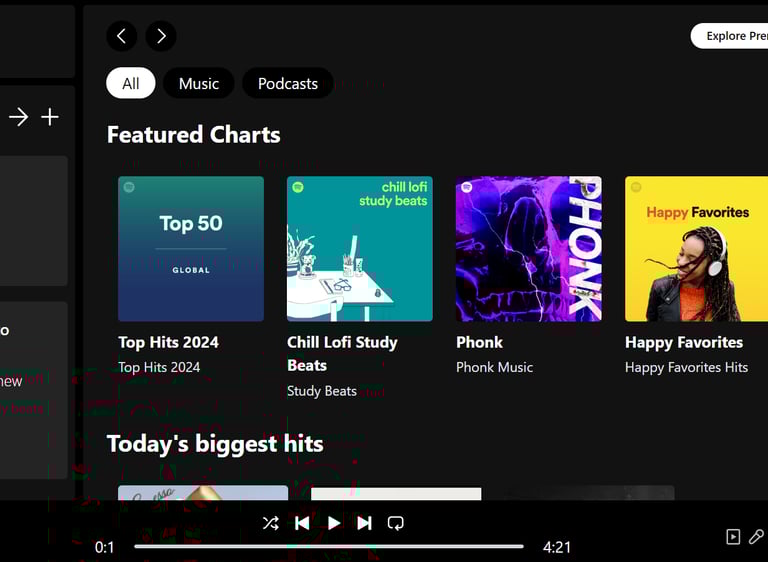This screenshot has height=562, width=768.
Task: Open the Phonk playlist cover
Action: point(529,249)
